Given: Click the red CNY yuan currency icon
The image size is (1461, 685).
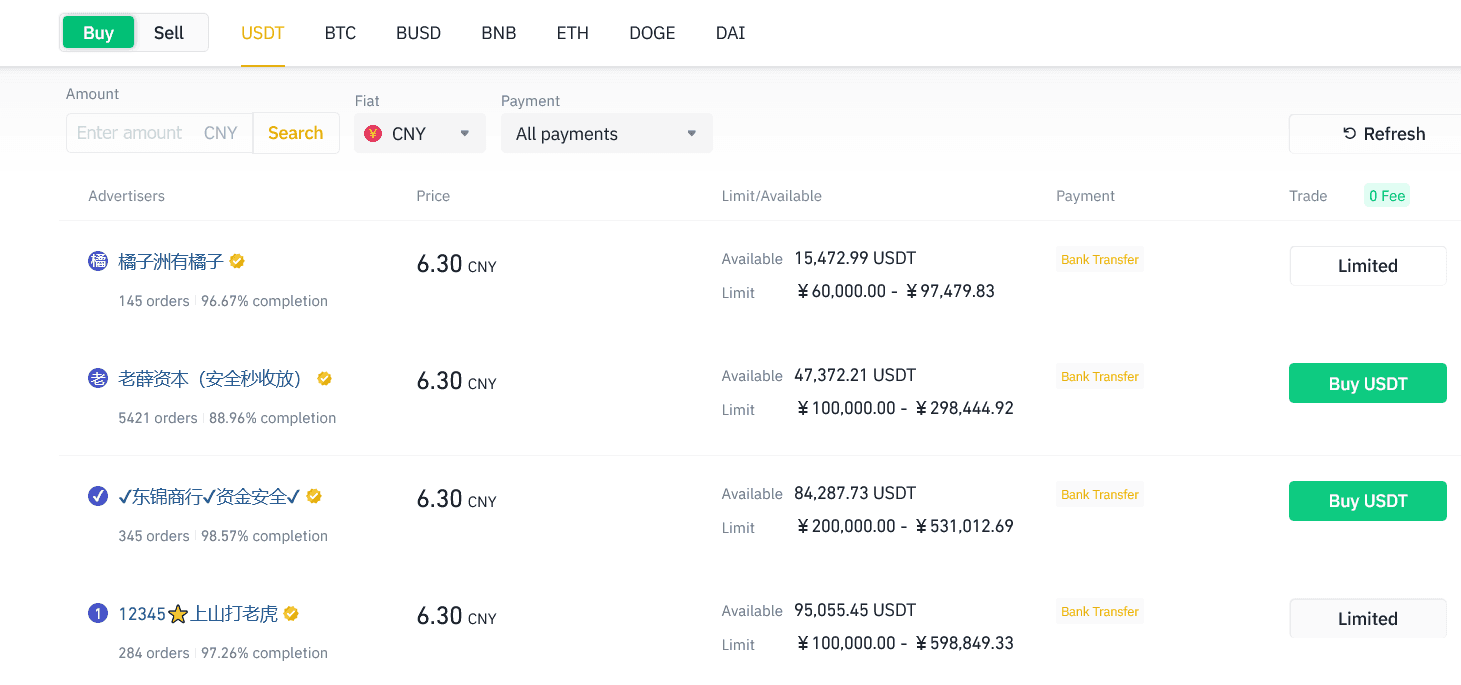Looking at the screenshot, I should click(x=373, y=134).
